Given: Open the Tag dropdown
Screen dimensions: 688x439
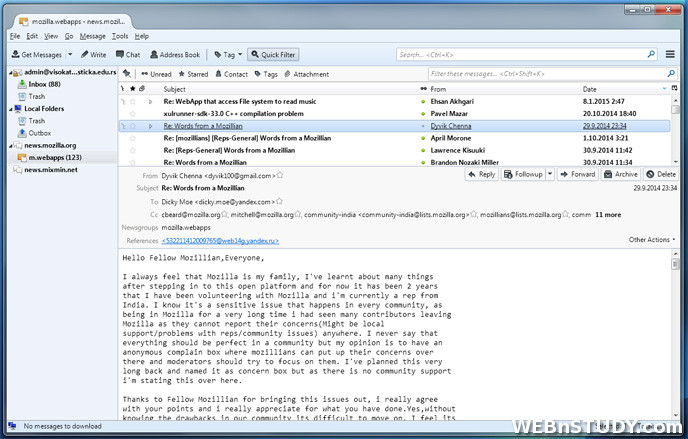Looking at the screenshot, I should pyautogui.click(x=228, y=55).
